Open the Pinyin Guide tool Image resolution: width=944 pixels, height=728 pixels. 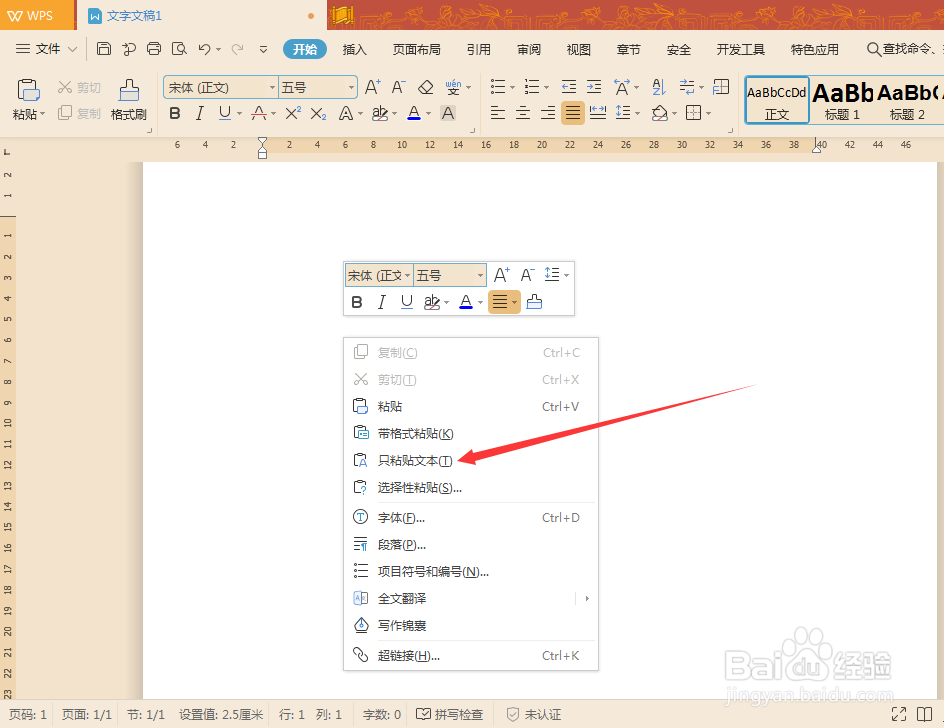tap(453, 87)
